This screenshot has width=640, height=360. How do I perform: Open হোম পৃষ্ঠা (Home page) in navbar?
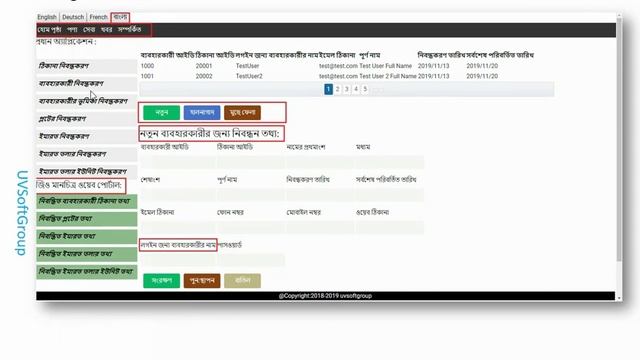click(x=49, y=30)
